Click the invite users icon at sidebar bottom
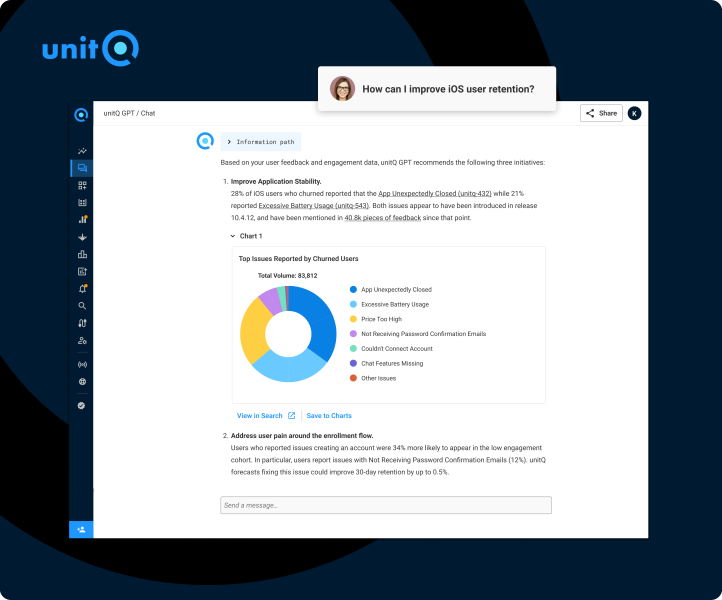Screen dimensions: 722x600 (x=81, y=530)
